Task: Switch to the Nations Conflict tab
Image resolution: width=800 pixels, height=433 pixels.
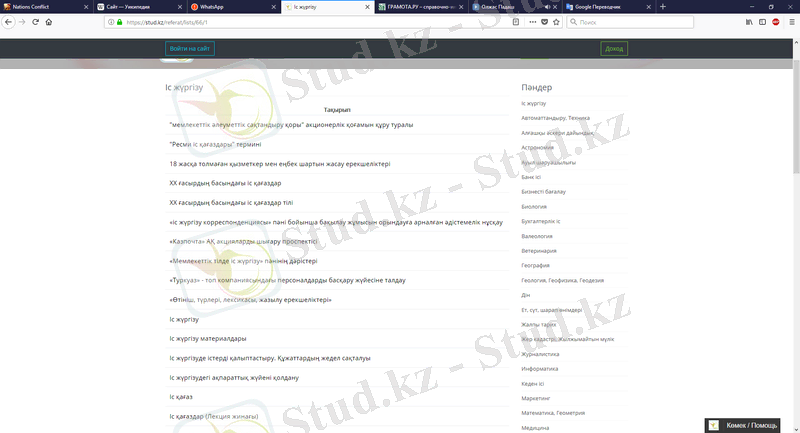Action: 40,6
